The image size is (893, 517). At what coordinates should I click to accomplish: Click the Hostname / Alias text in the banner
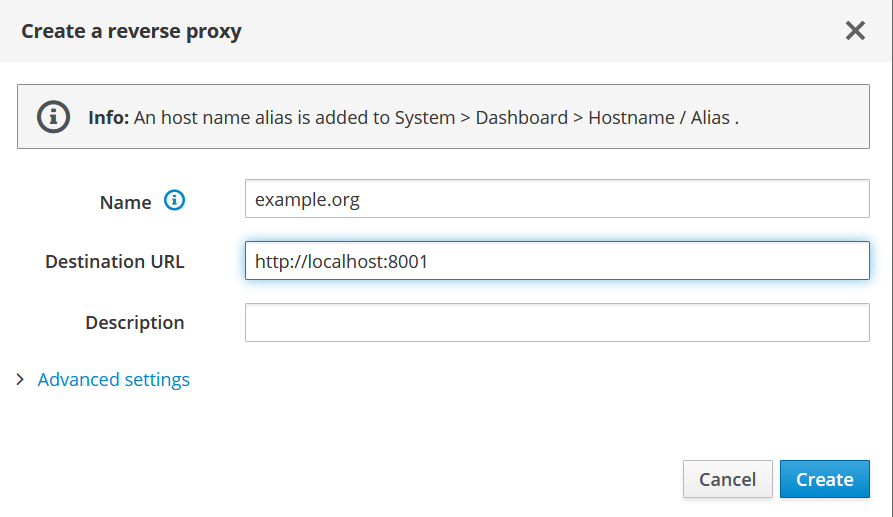[x=659, y=117]
